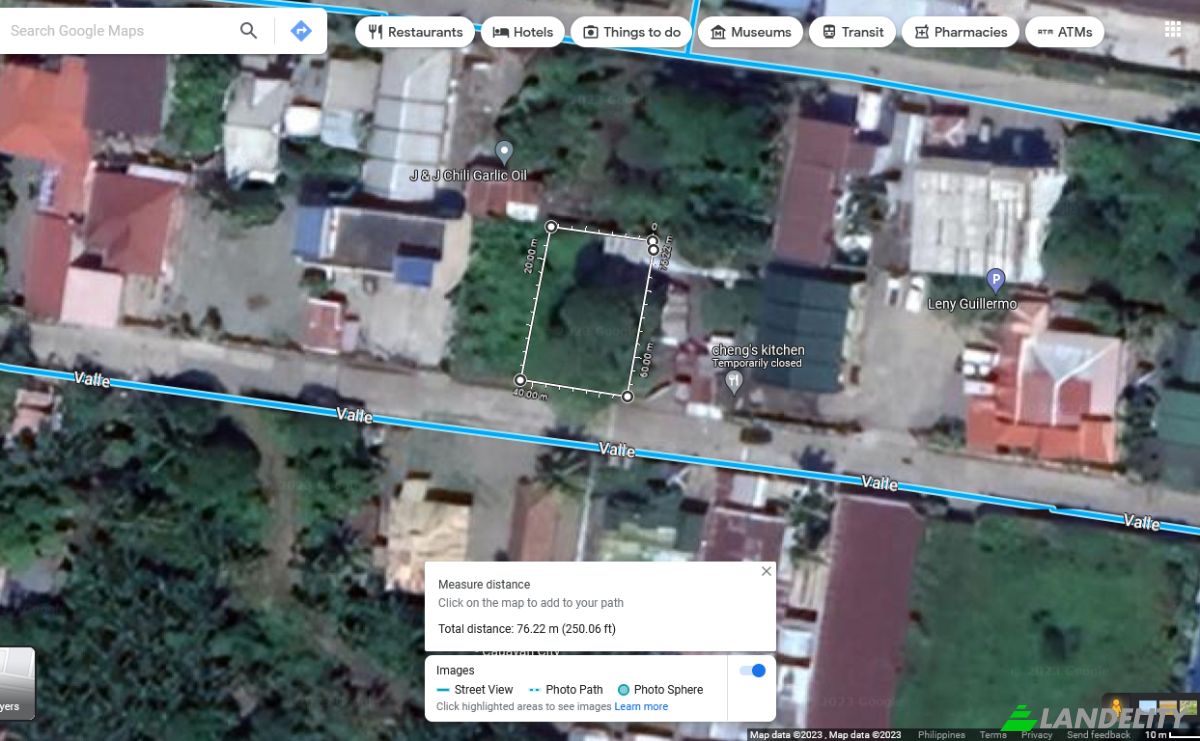Click the search magnifier icon
The height and width of the screenshot is (741, 1200).
click(249, 31)
